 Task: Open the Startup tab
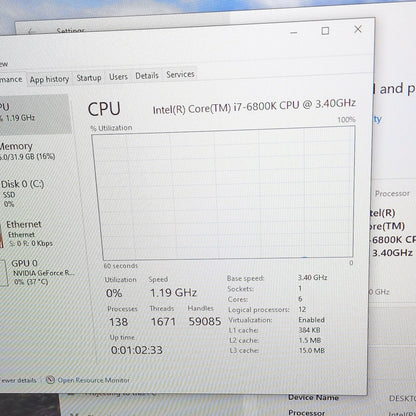tap(89, 78)
